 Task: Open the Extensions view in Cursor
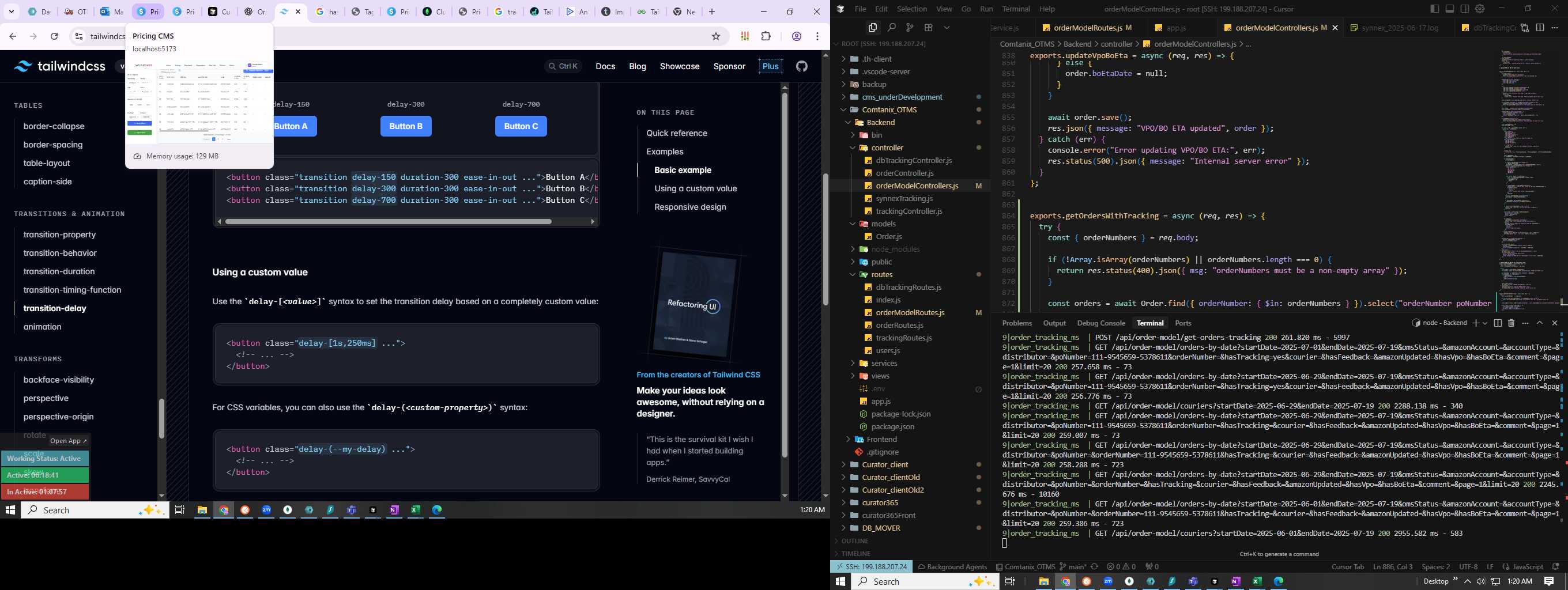pos(928,28)
